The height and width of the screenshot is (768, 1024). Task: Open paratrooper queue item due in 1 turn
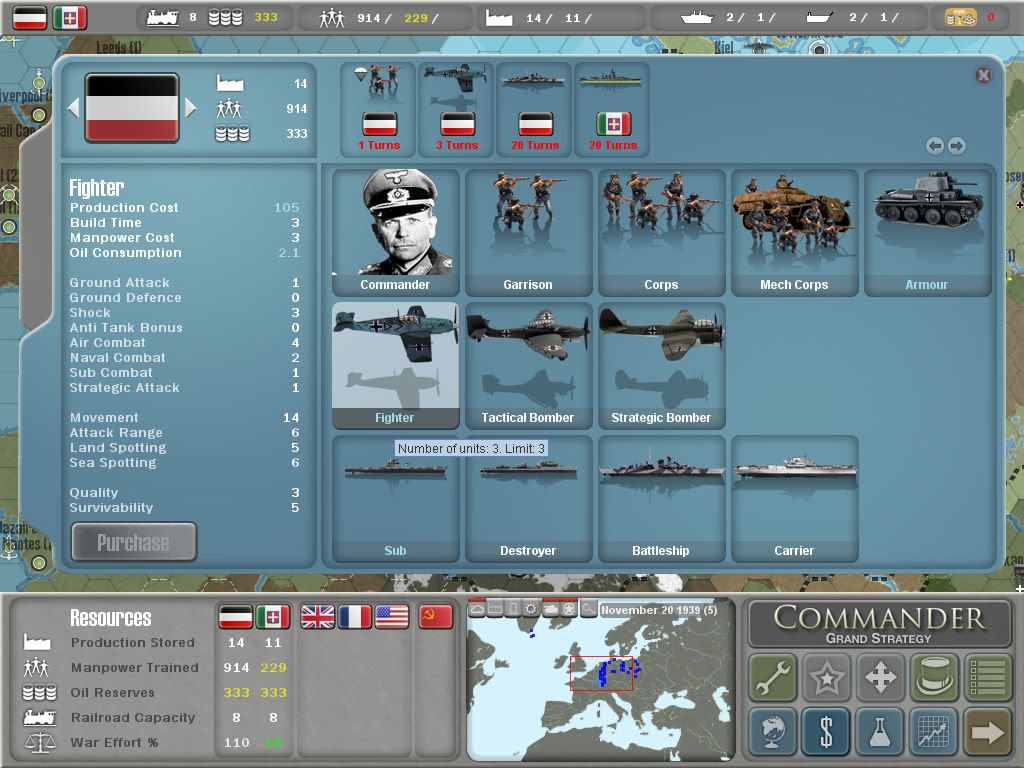pos(378,110)
